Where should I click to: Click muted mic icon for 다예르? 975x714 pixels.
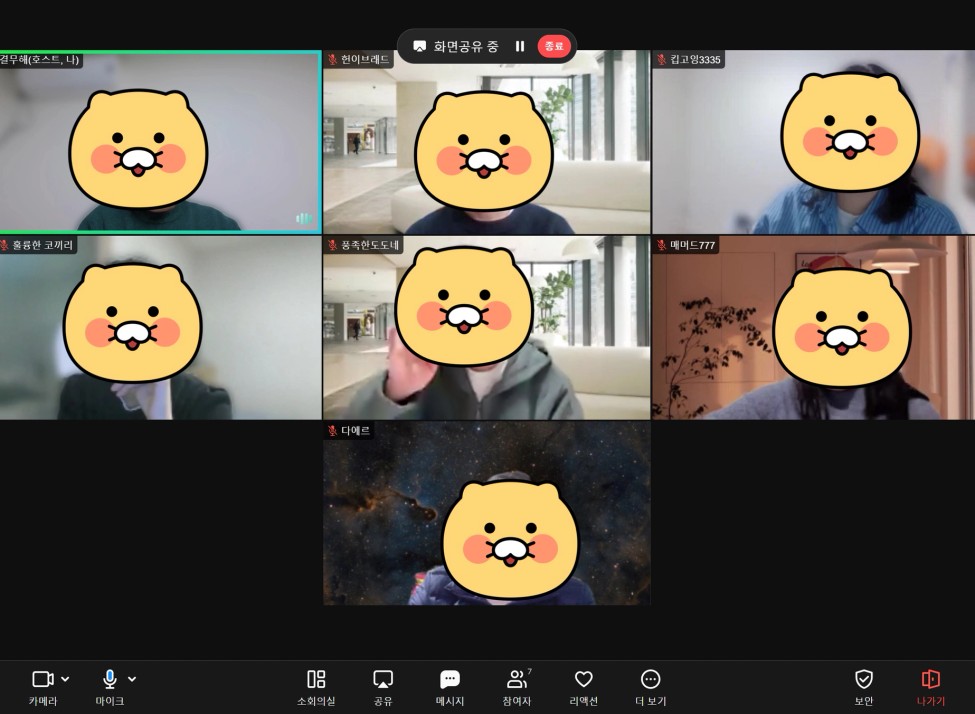[x=333, y=430]
